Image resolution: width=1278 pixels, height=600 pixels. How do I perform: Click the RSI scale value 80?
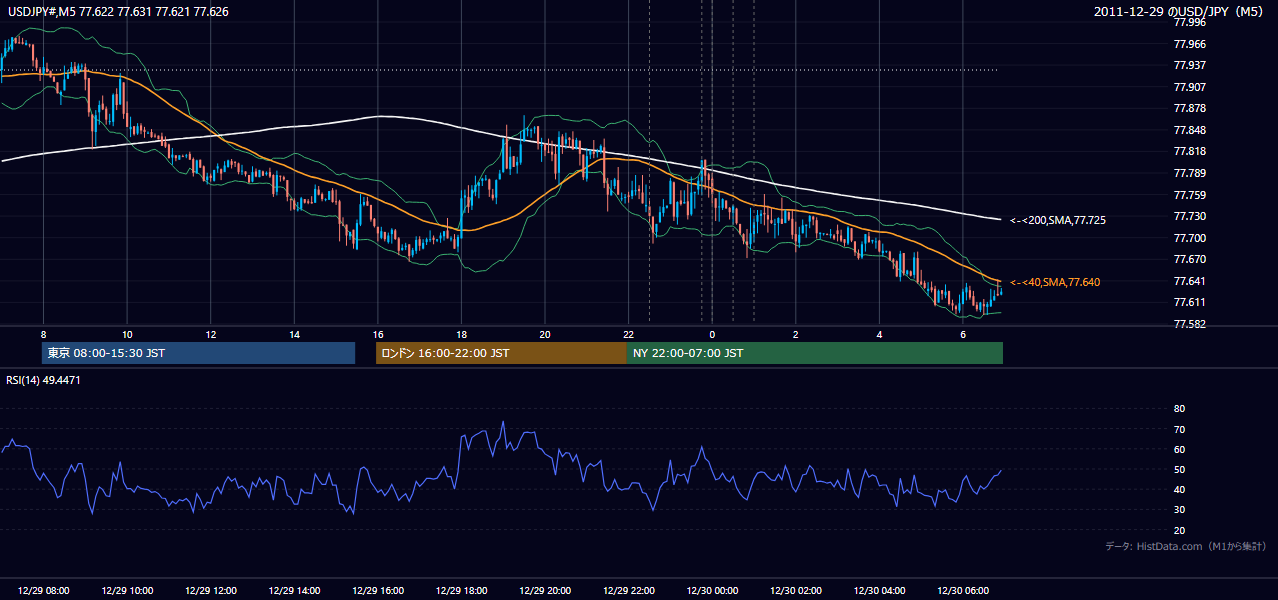coord(1179,409)
